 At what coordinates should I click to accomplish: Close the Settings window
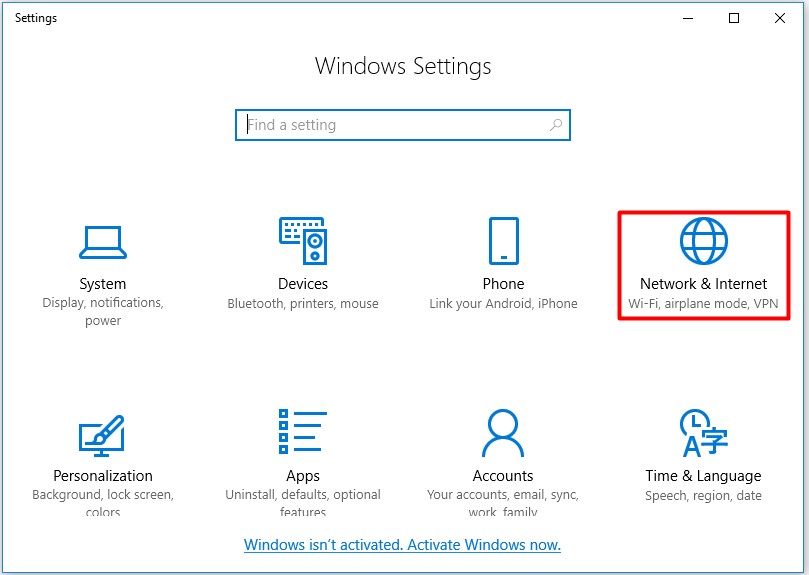[x=780, y=19]
